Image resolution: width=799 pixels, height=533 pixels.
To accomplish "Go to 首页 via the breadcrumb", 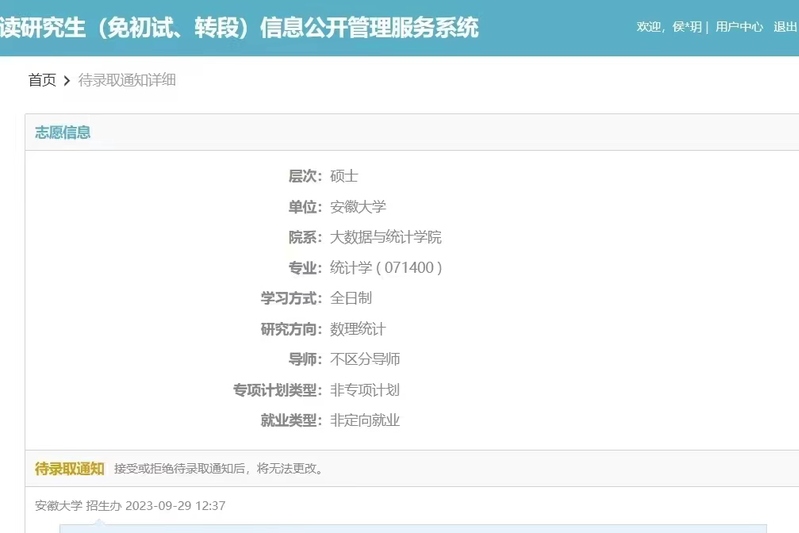I will click(42, 80).
